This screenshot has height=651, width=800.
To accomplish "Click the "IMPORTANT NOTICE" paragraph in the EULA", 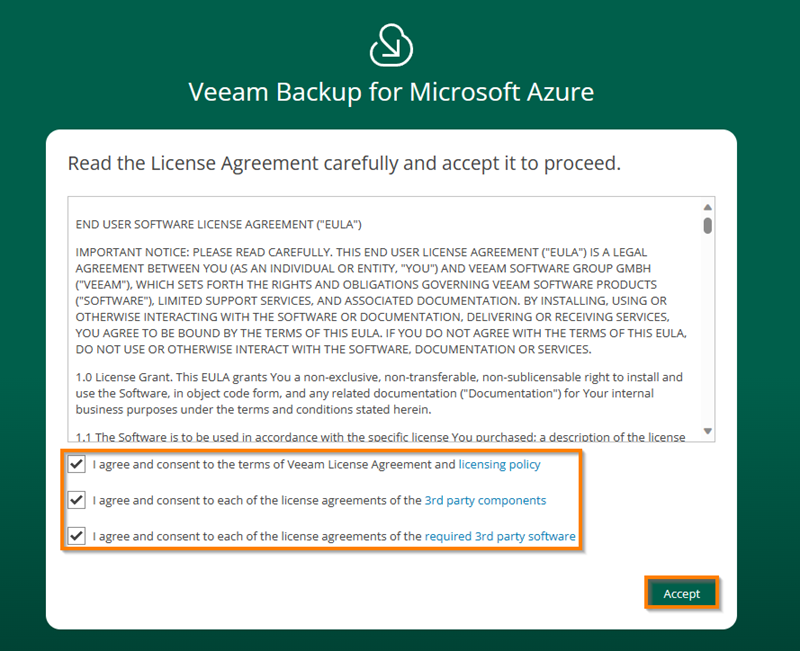I will click(x=380, y=300).
